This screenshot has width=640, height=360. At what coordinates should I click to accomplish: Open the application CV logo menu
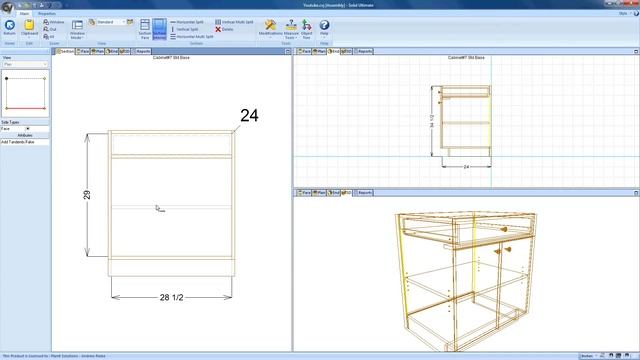point(7,7)
